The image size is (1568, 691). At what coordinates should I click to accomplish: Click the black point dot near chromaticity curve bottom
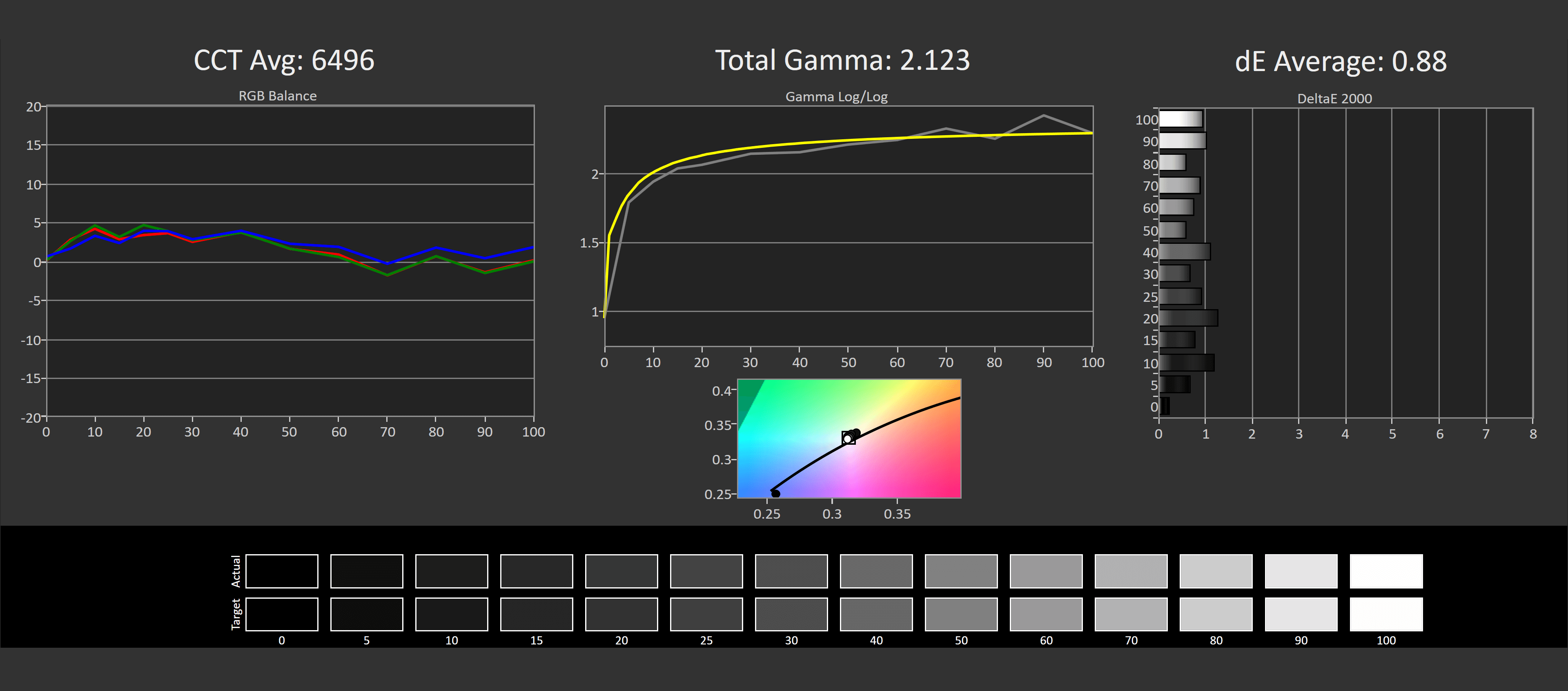775,493
